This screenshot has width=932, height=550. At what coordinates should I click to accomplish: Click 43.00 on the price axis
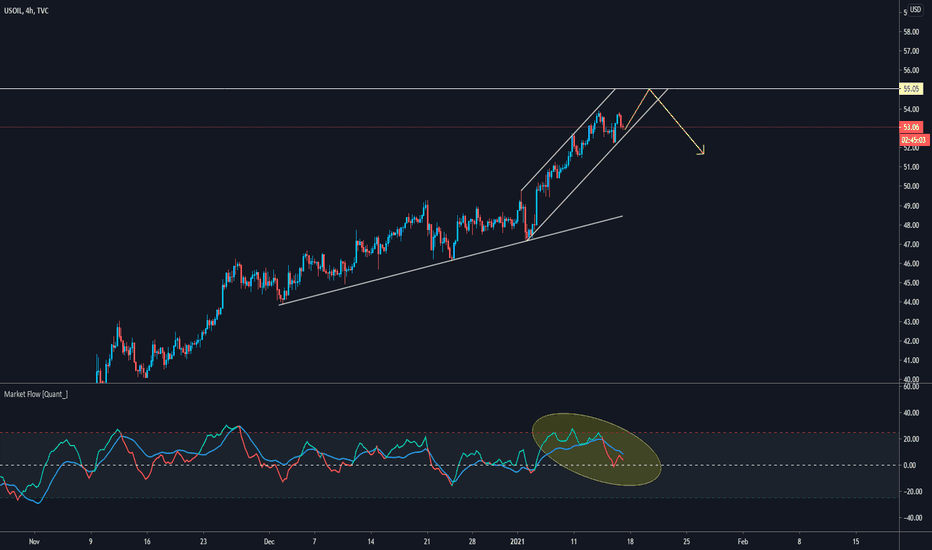[911, 322]
